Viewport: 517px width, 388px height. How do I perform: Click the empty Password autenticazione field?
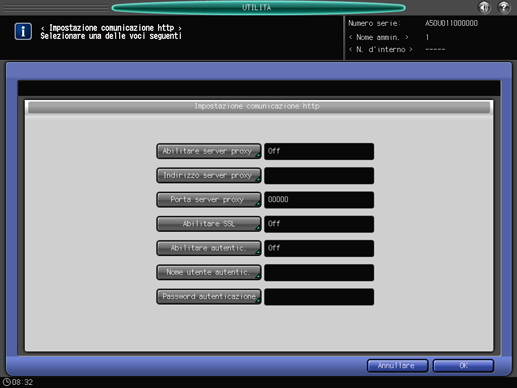pyautogui.click(x=319, y=297)
